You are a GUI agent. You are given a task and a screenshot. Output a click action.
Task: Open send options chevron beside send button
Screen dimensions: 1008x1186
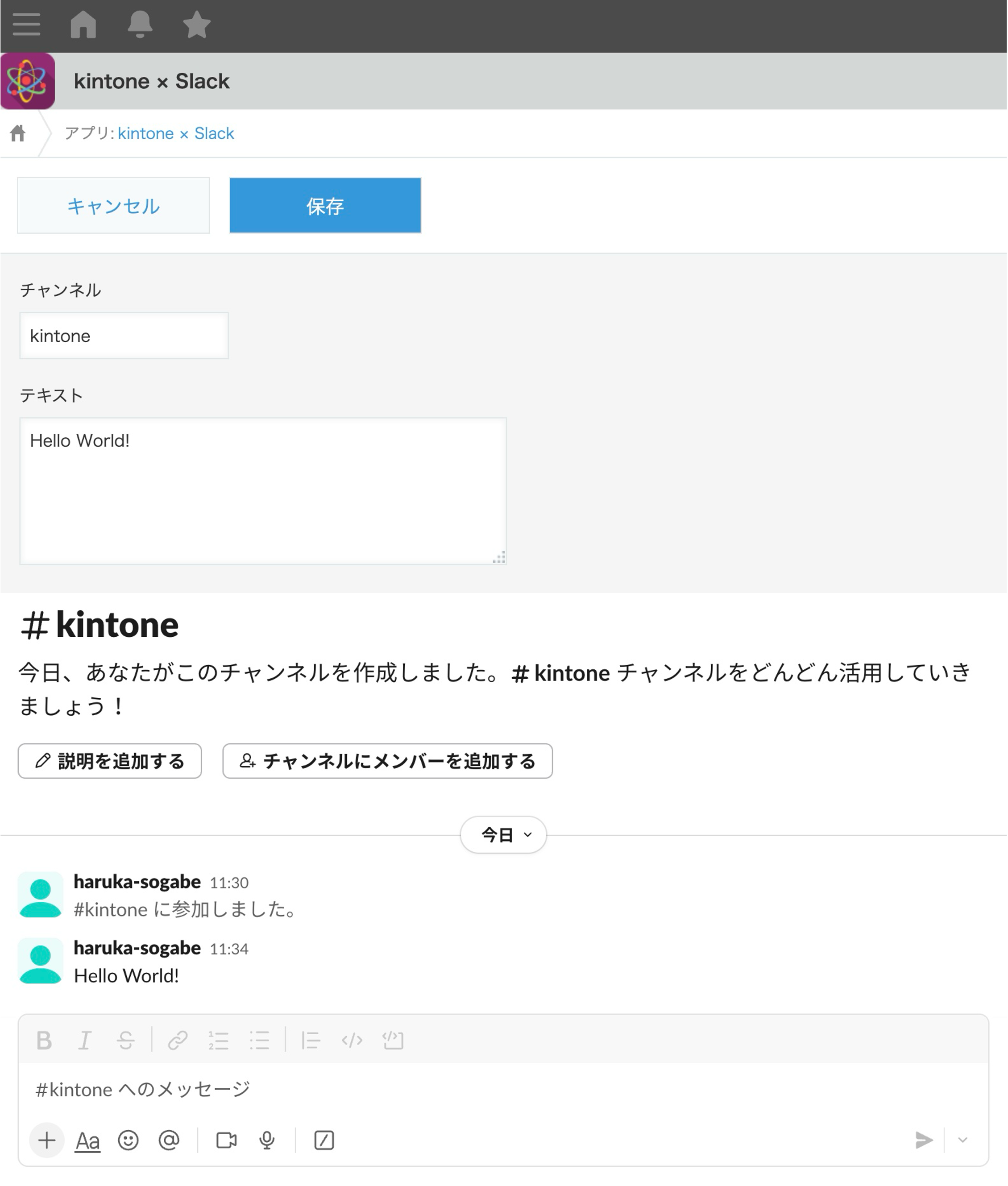(x=963, y=1140)
